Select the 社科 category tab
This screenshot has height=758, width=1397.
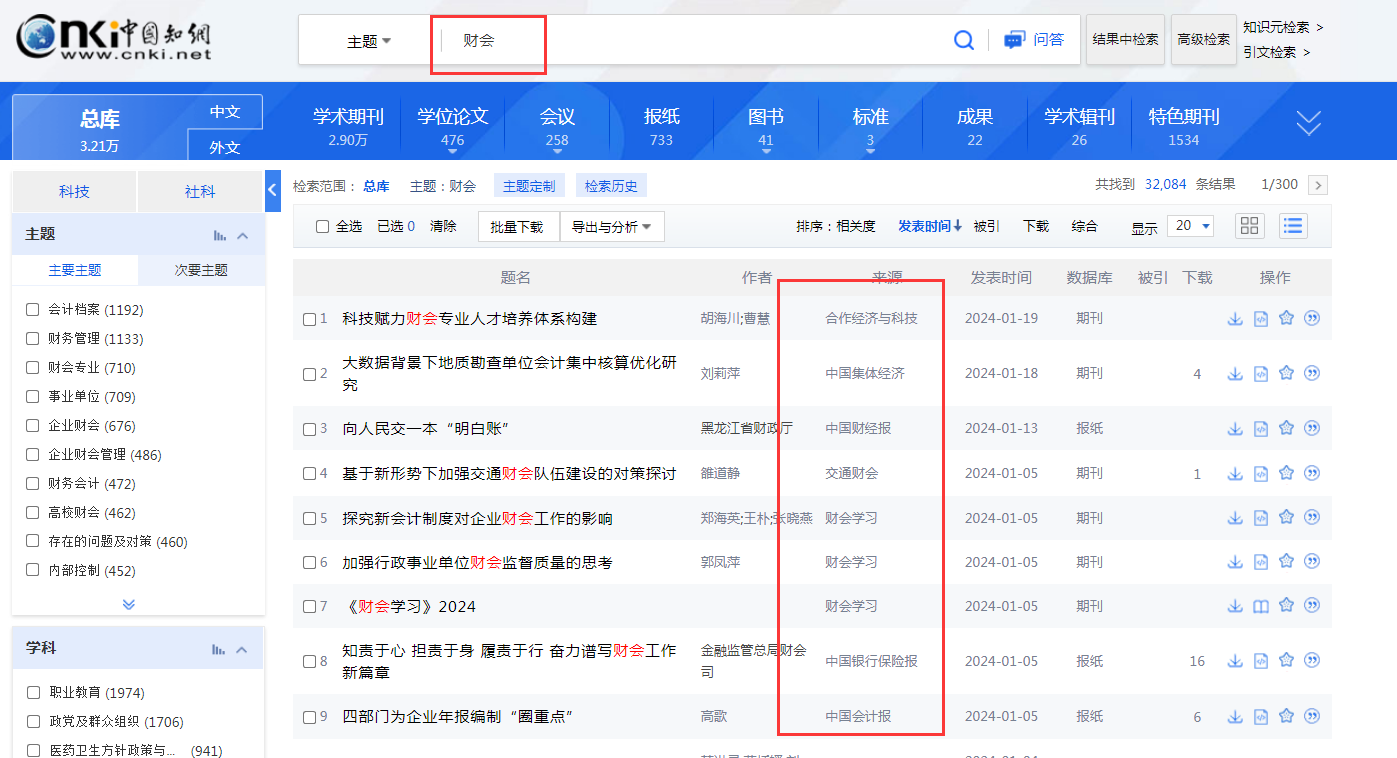coord(200,191)
